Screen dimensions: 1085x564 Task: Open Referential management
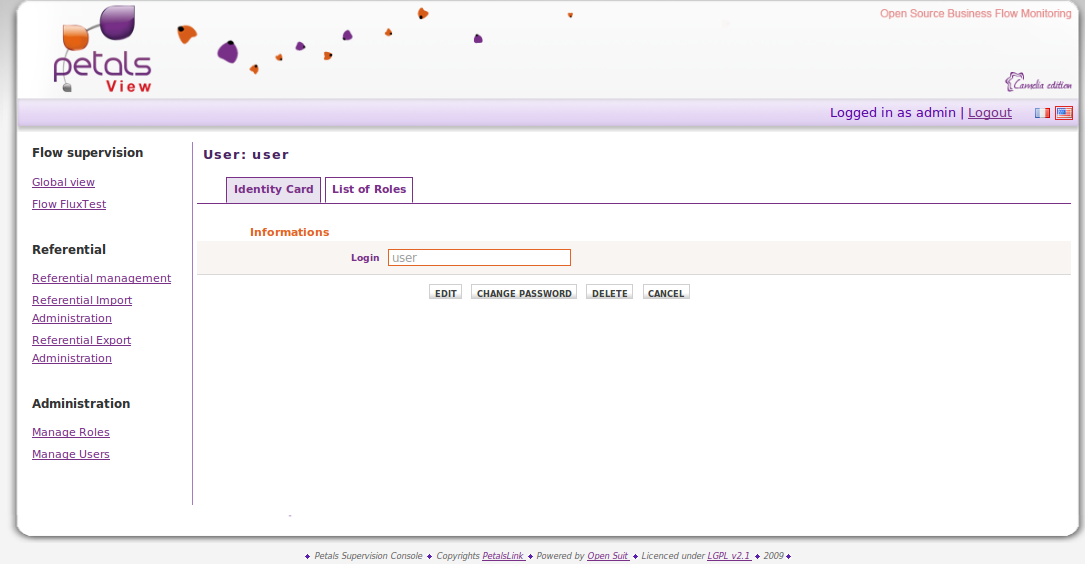pyautogui.click(x=101, y=278)
